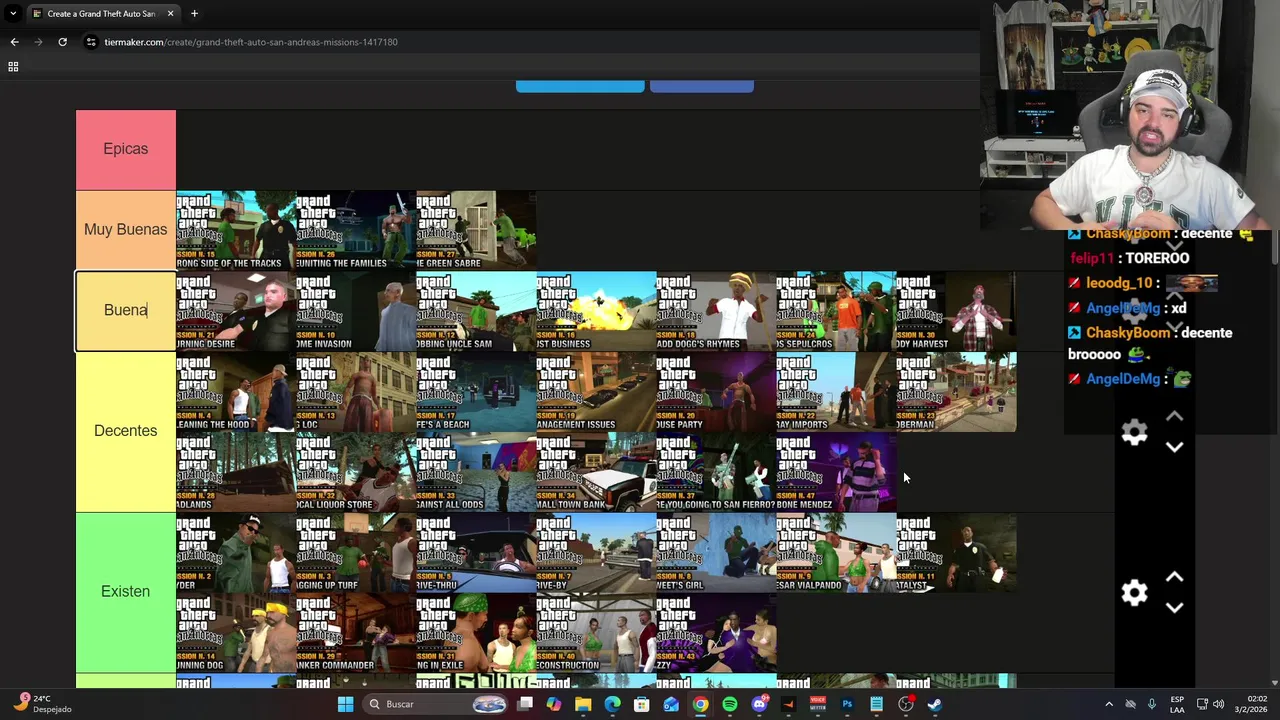Select the Burning Desire mission image
The image size is (1280, 720).
236,311
